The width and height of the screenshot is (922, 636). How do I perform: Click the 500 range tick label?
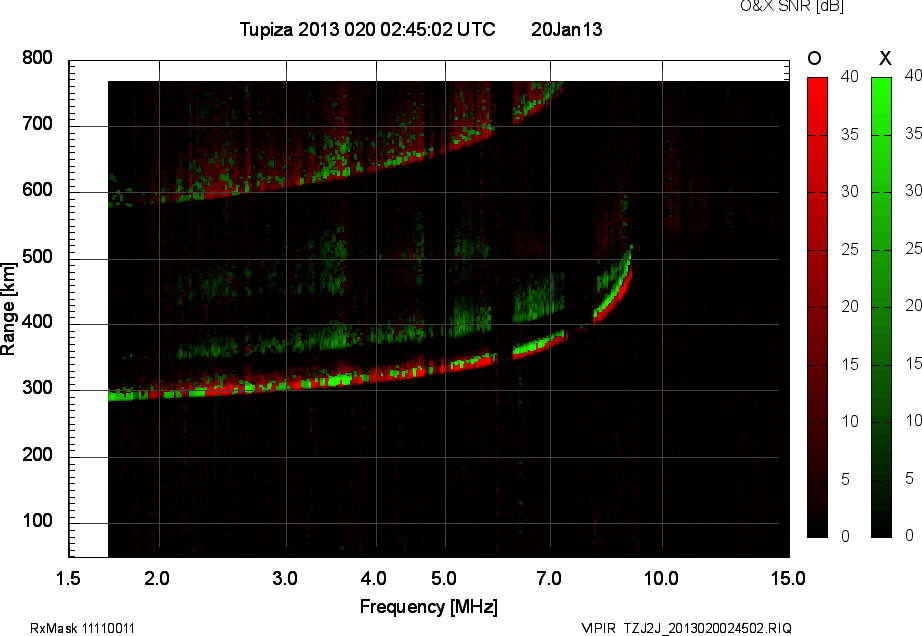[x=37, y=256]
